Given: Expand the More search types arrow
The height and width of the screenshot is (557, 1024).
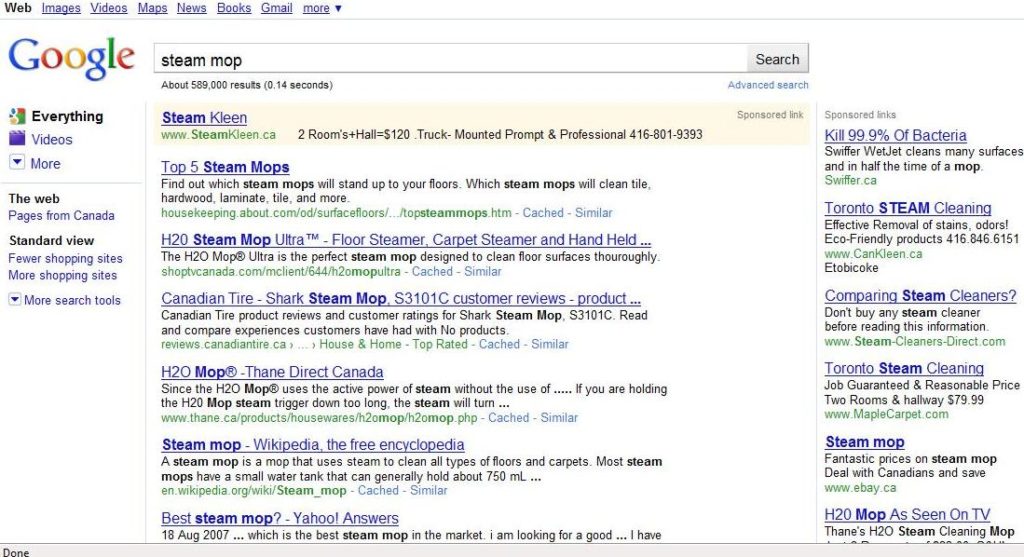Looking at the screenshot, I should 17,162.
